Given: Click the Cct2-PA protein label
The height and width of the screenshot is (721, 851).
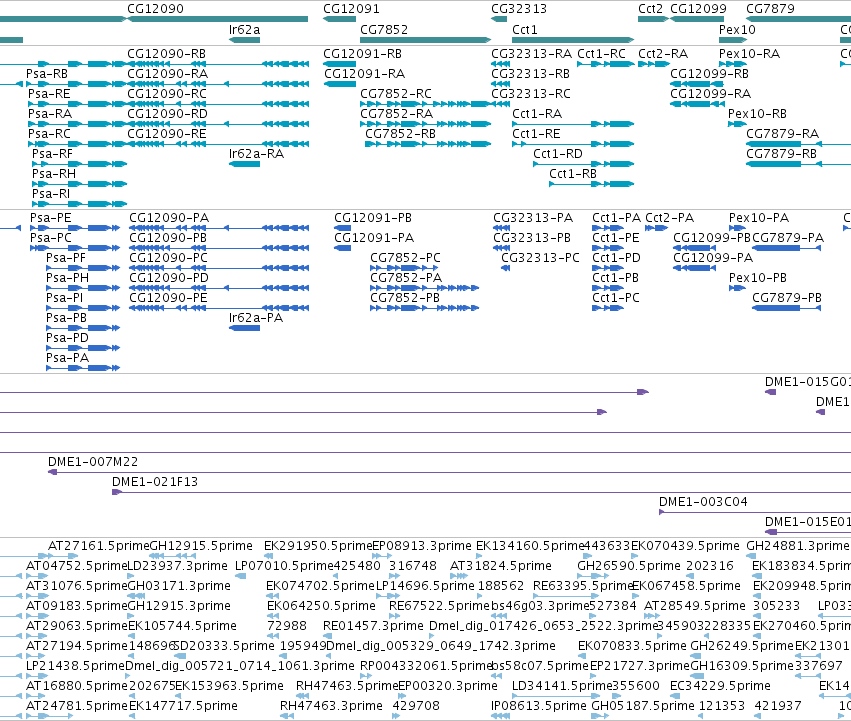Looking at the screenshot, I should [669, 218].
